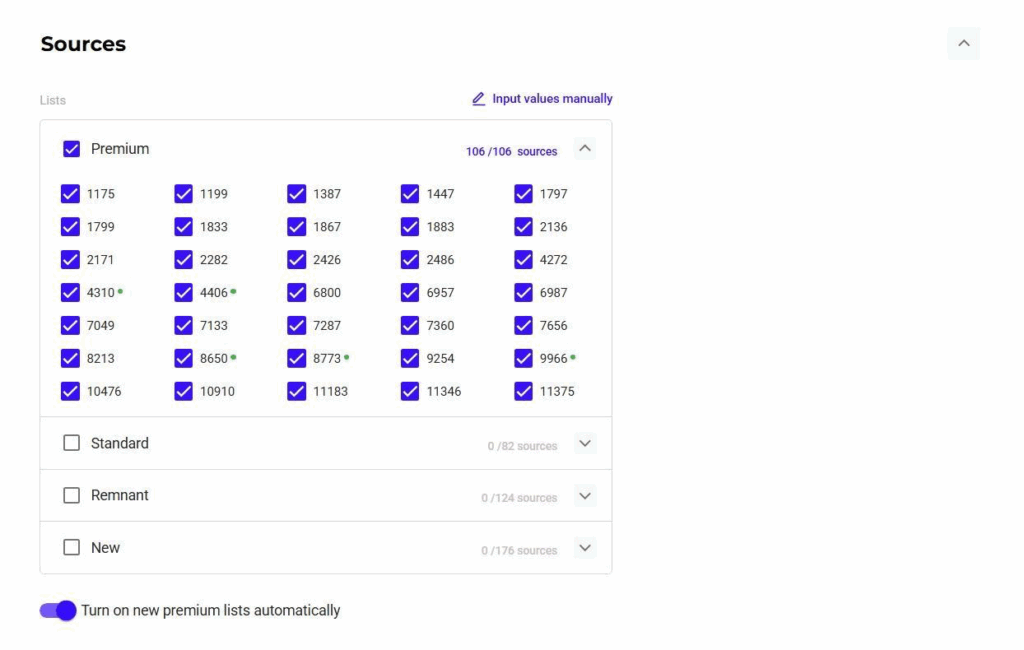Viewport: 1024px width, 650px height.
Task: Collapse the Sources section with top-right chevron
Action: click(963, 44)
